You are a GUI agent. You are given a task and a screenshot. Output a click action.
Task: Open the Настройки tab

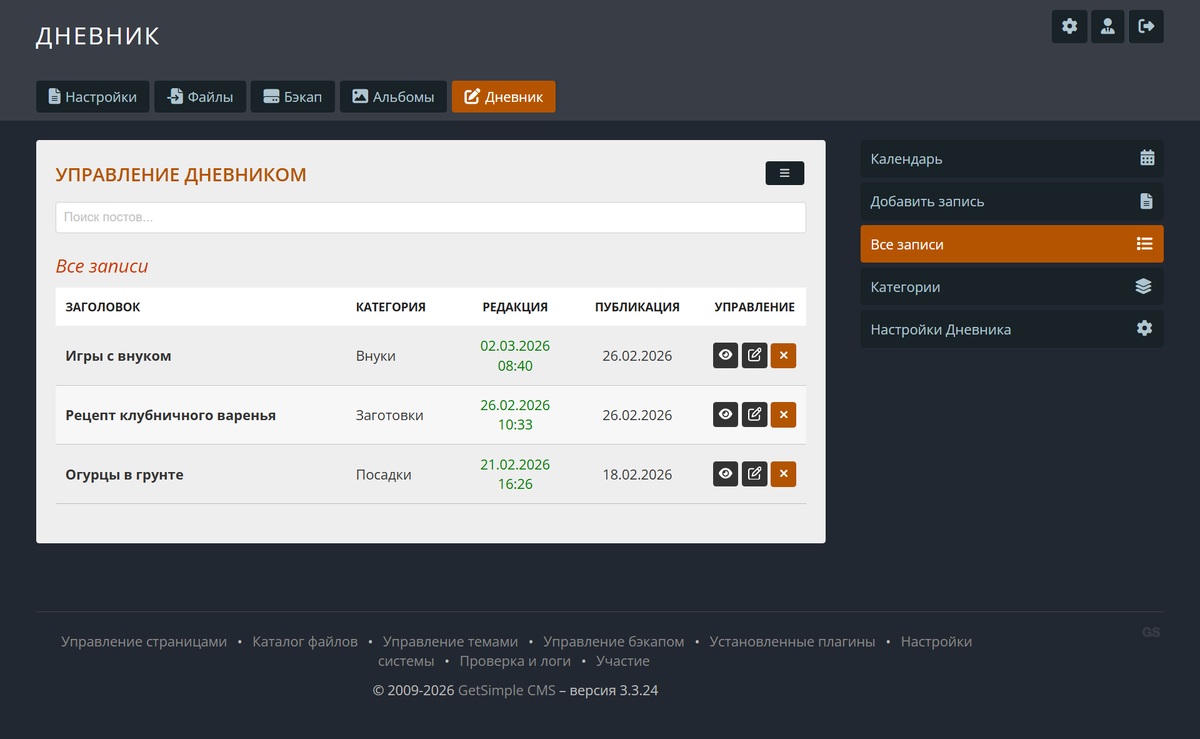93,97
